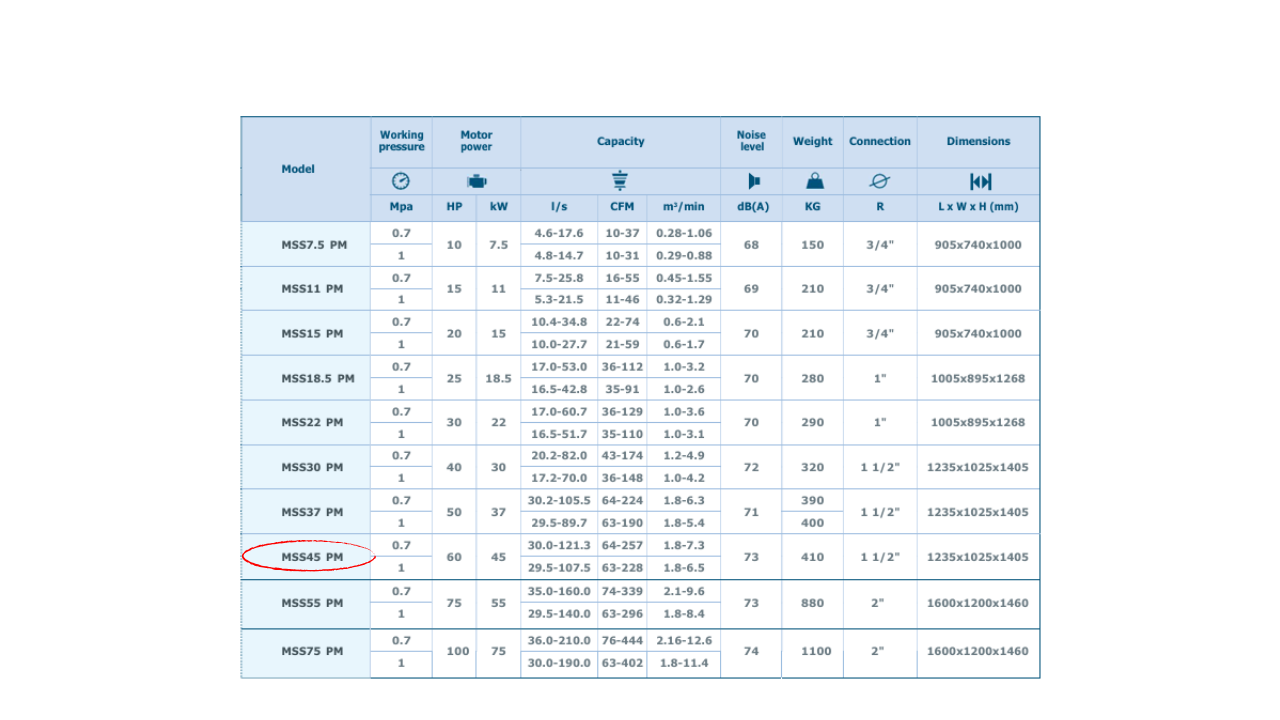The image size is (1280, 720).
Task: Click the weight icon under Weight
Action: tap(813, 181)
